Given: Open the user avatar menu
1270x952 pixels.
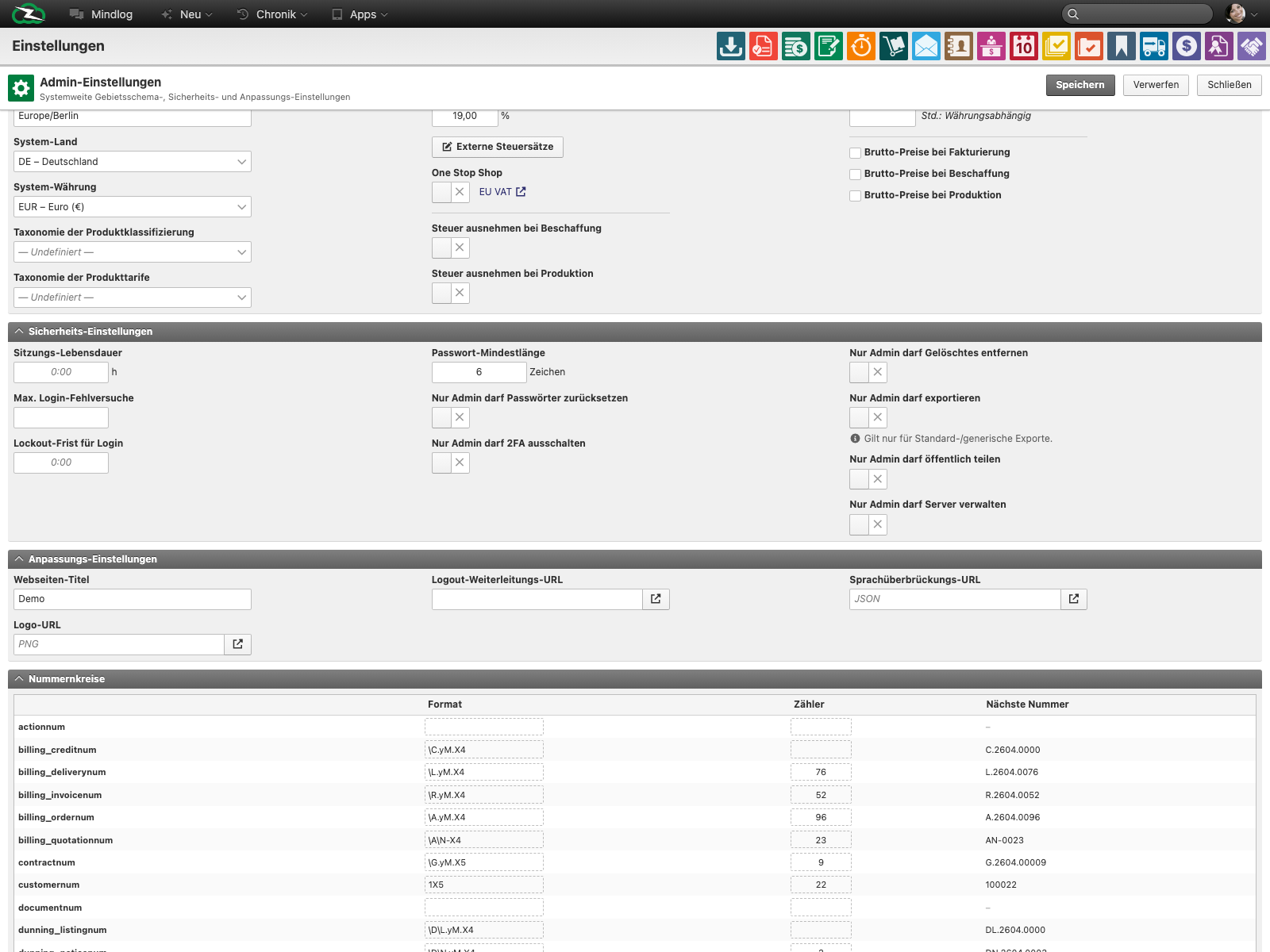Looking at the screenshot, I should point(1241,13).
